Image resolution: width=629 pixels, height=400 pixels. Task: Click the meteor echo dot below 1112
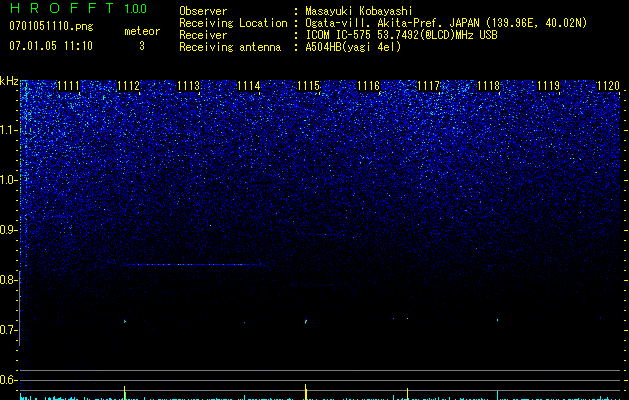point(125,321)
